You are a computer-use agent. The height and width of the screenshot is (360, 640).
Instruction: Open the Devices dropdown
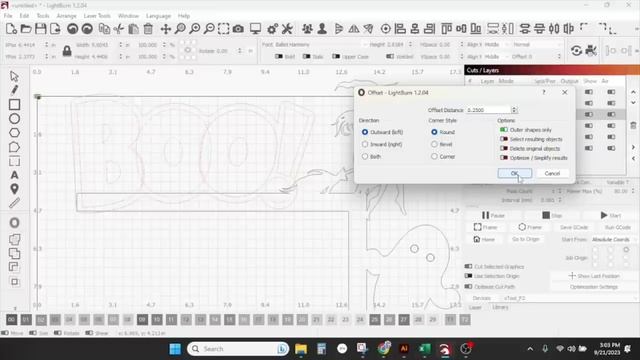[569, 298]
